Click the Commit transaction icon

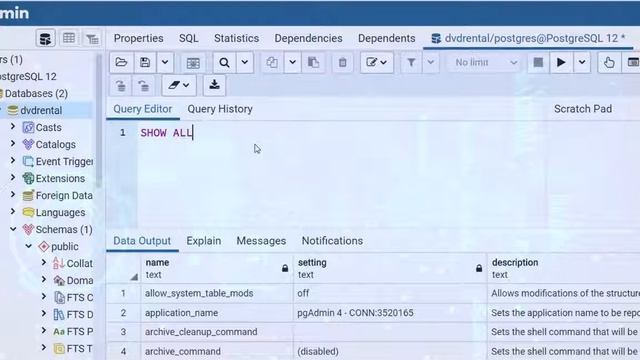click(121, 86)
